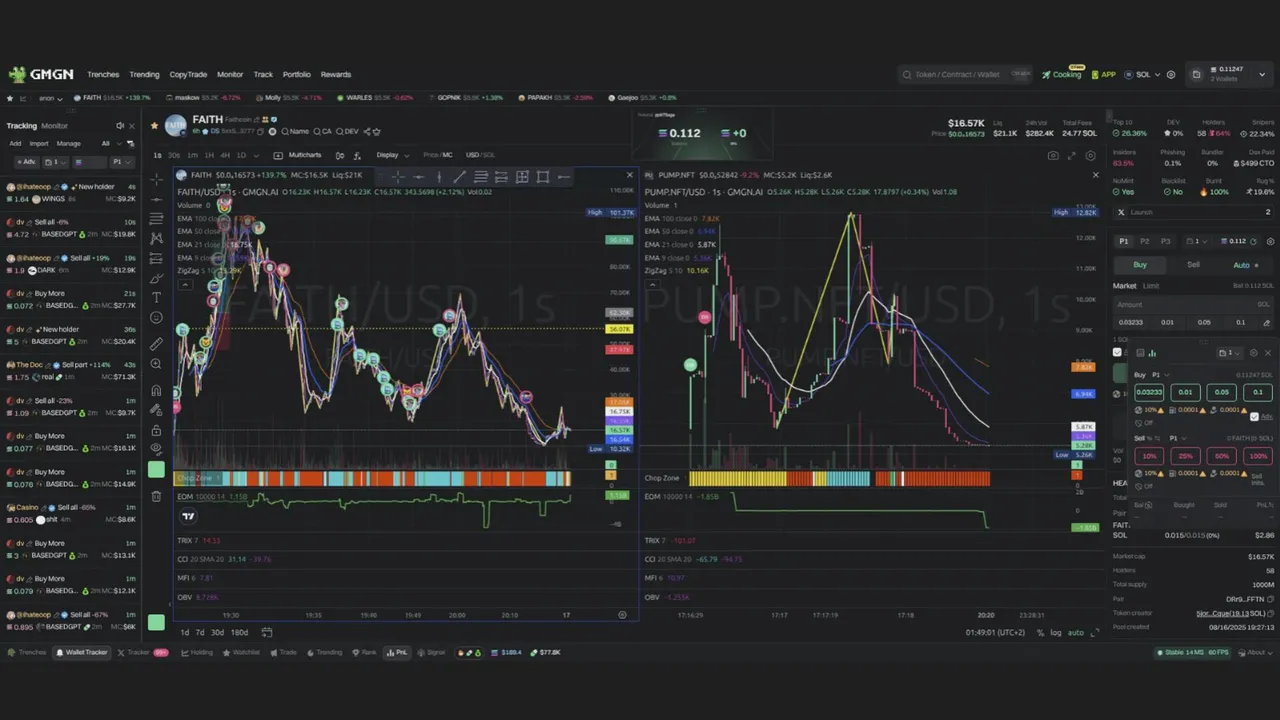Select the 30s chart interval
The image size is (1280, 720).
click(x=174, y=155)
